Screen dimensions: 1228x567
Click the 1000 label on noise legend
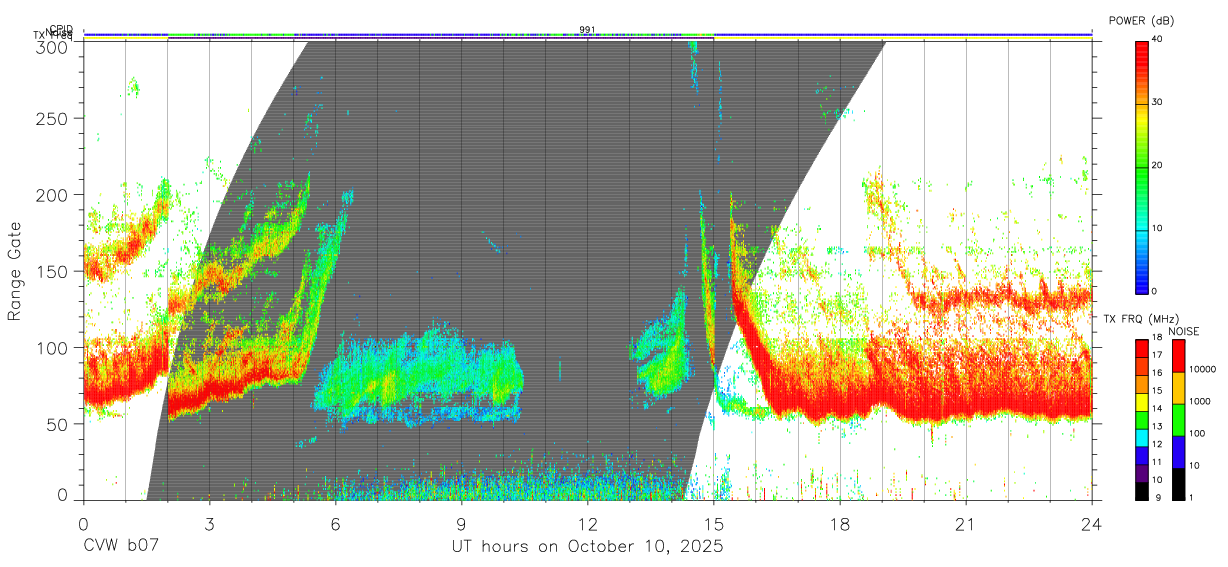pyautogui.click(x=1202, y=401)
